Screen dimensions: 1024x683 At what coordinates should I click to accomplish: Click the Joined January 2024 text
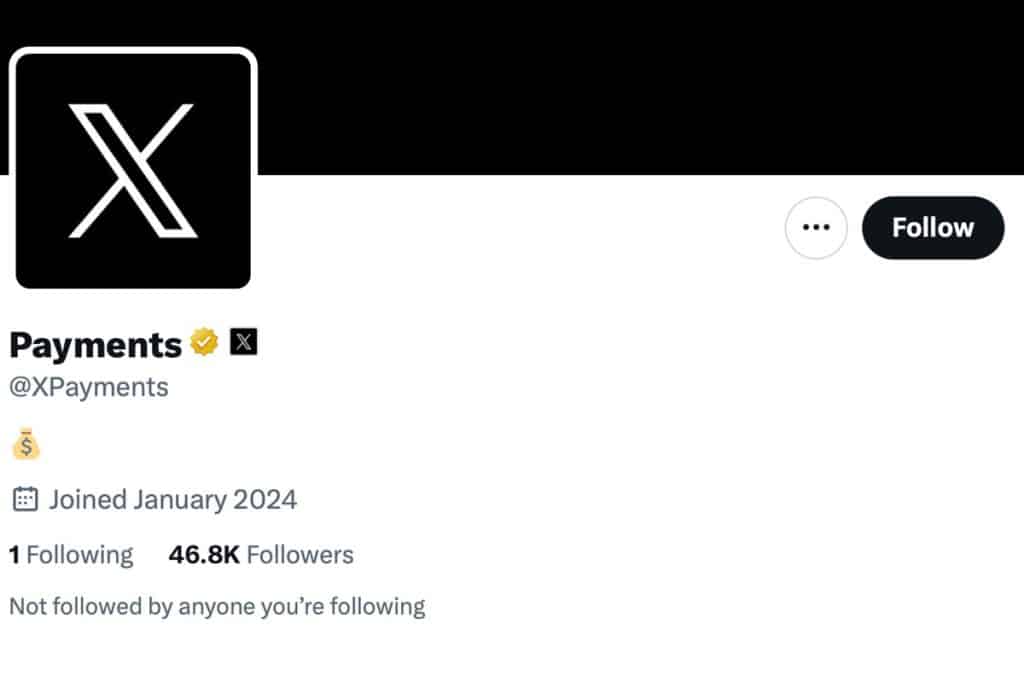tap(173, 499)
